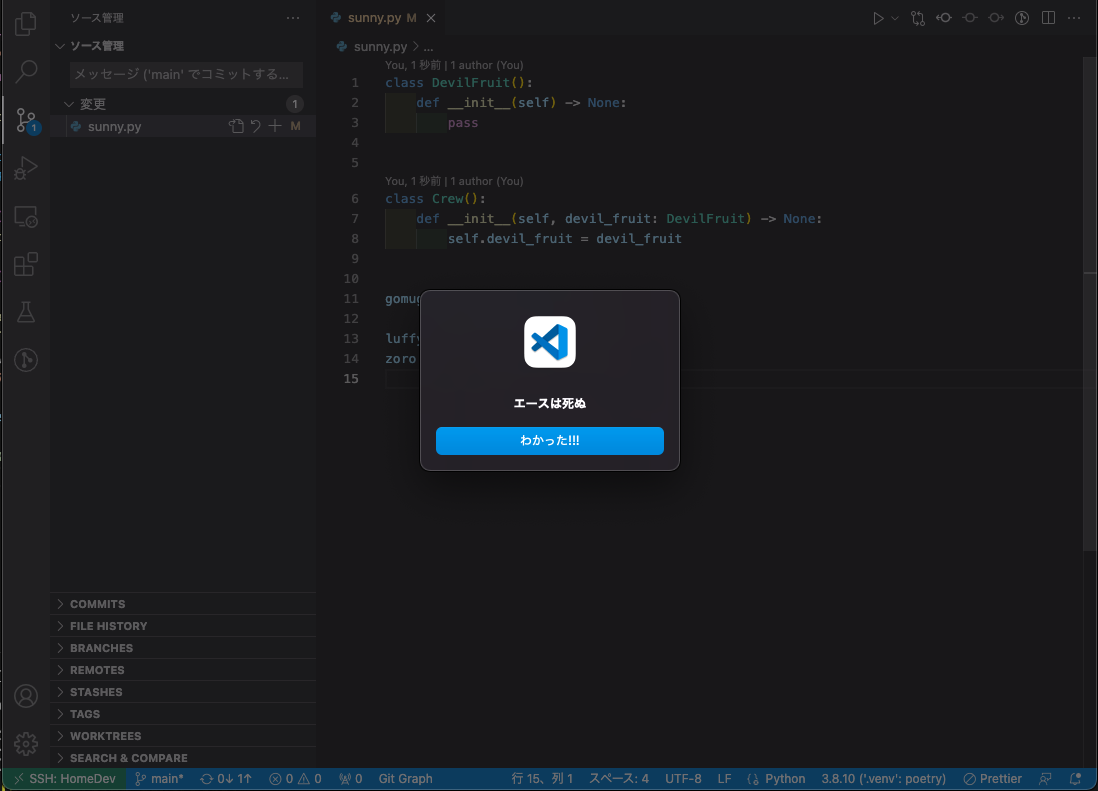Open the Accounts menu
The width and height of the screenshot is (1098, 791).
pos(26,696)
